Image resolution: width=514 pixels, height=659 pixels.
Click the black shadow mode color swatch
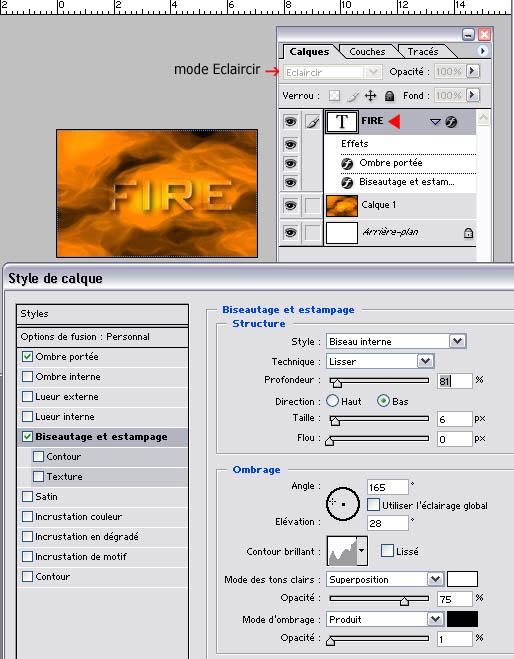tap(462, 619)
